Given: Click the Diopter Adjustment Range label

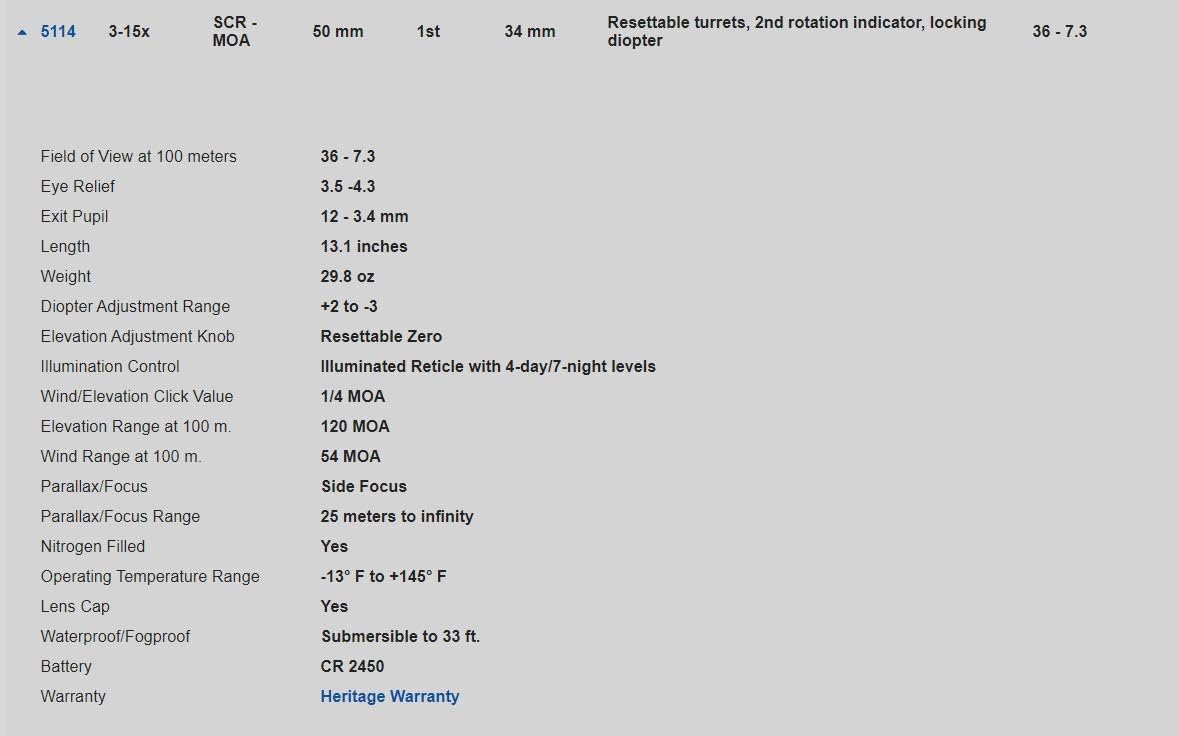Looking at the screenshot, I should 135,307.
